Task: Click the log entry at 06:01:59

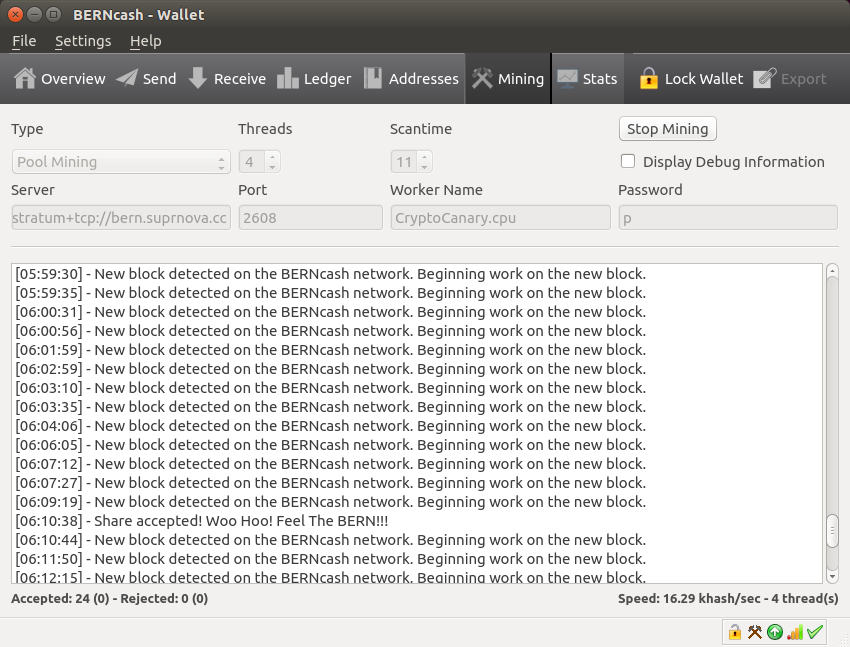Action: point(331,350)
